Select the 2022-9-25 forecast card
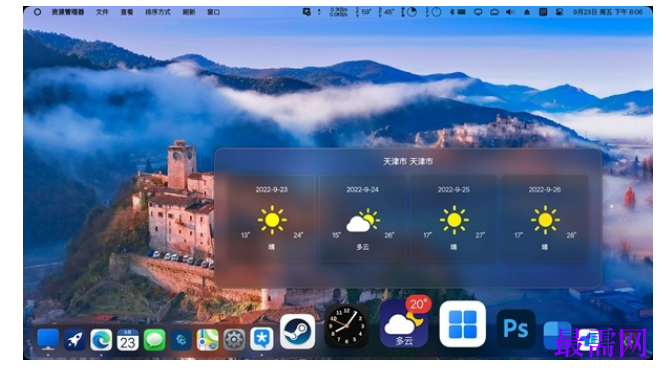 454,218
